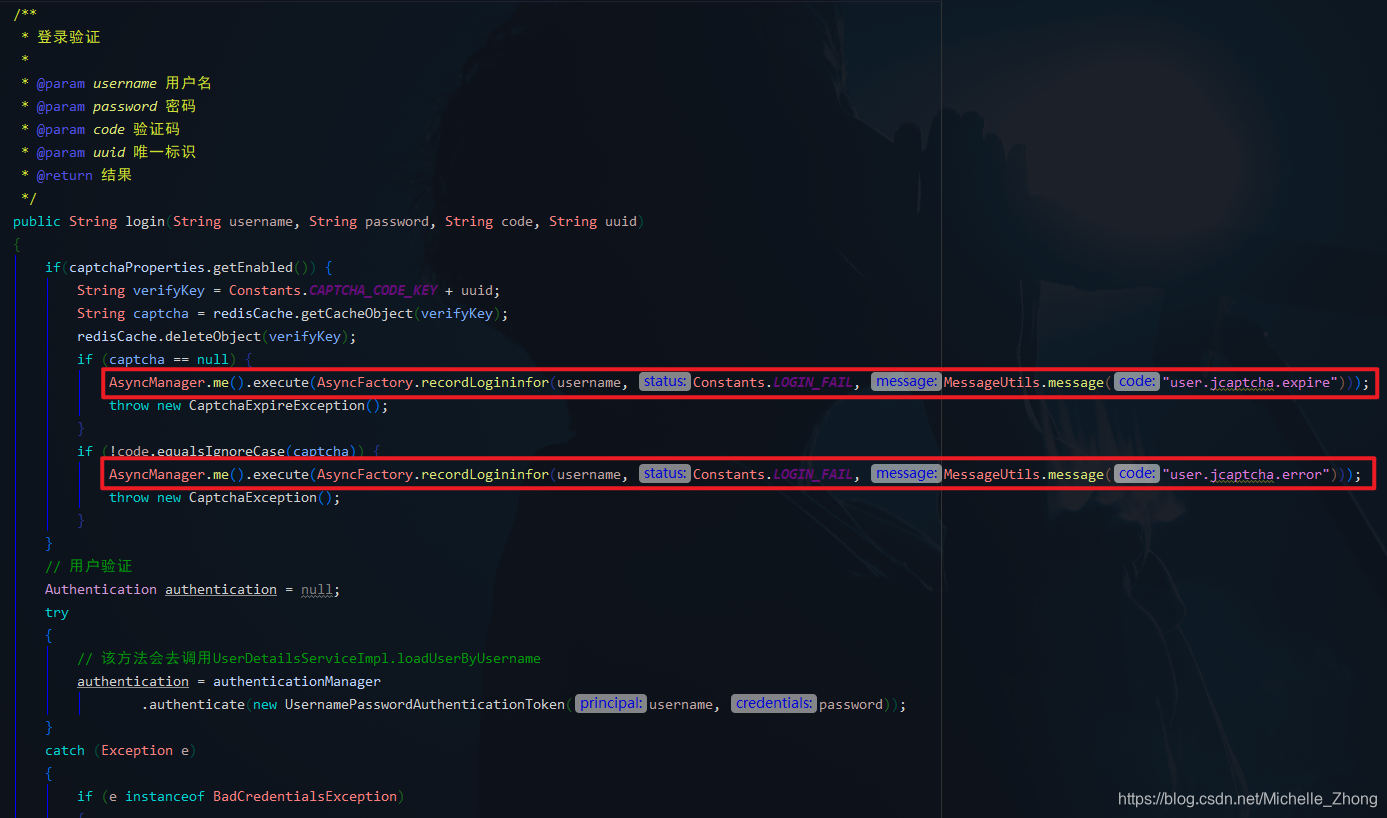Click Exception e in catch clause

pos(145,750)
